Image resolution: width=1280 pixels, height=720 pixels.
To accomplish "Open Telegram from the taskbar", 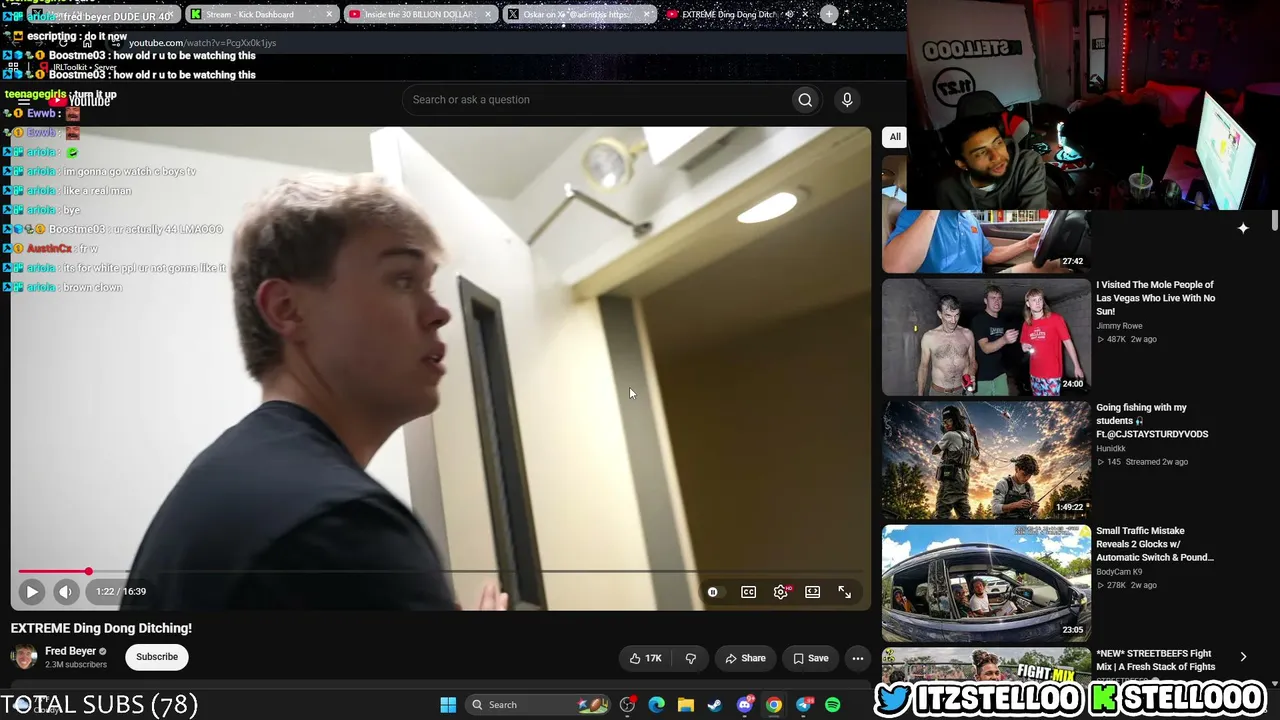I will tap(804, 705).
